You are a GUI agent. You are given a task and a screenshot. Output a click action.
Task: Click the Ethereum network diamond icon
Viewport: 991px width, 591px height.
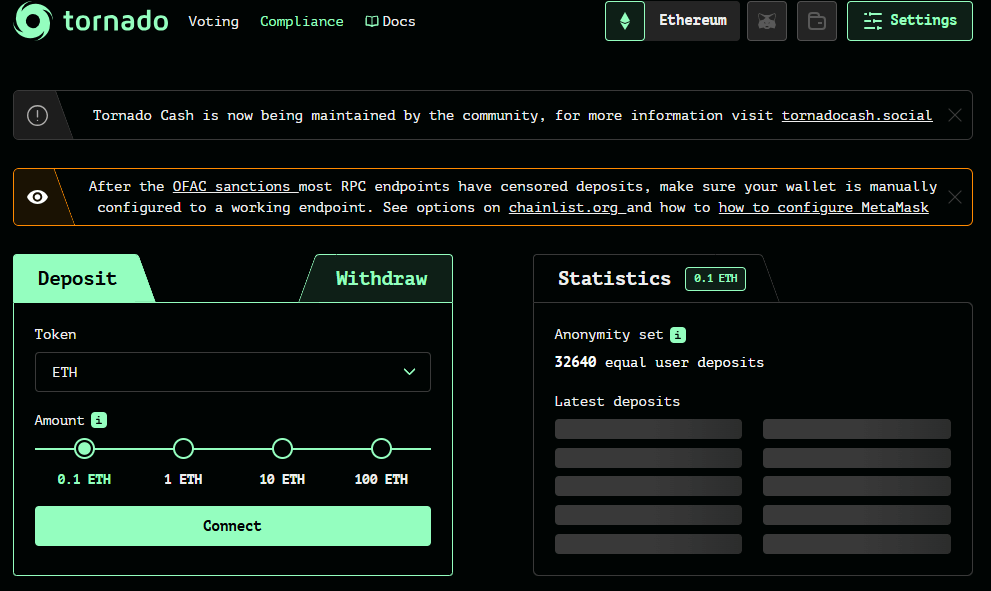[625, 21]
